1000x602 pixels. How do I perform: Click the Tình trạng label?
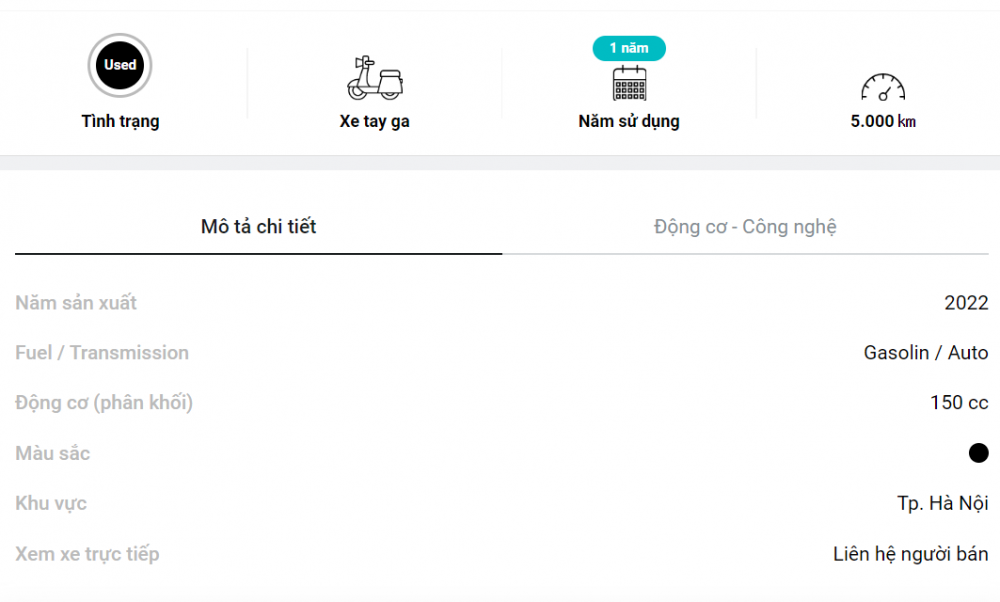[120, 121]
